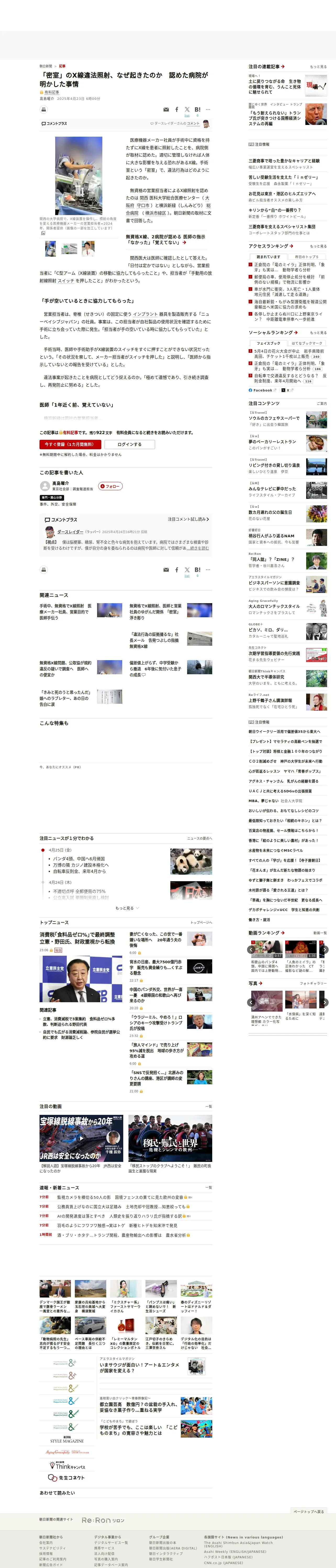The image size is (336, 1568).
Task: Move photo carousel left with the arrow button
Action: click(x=251, y=1002)
